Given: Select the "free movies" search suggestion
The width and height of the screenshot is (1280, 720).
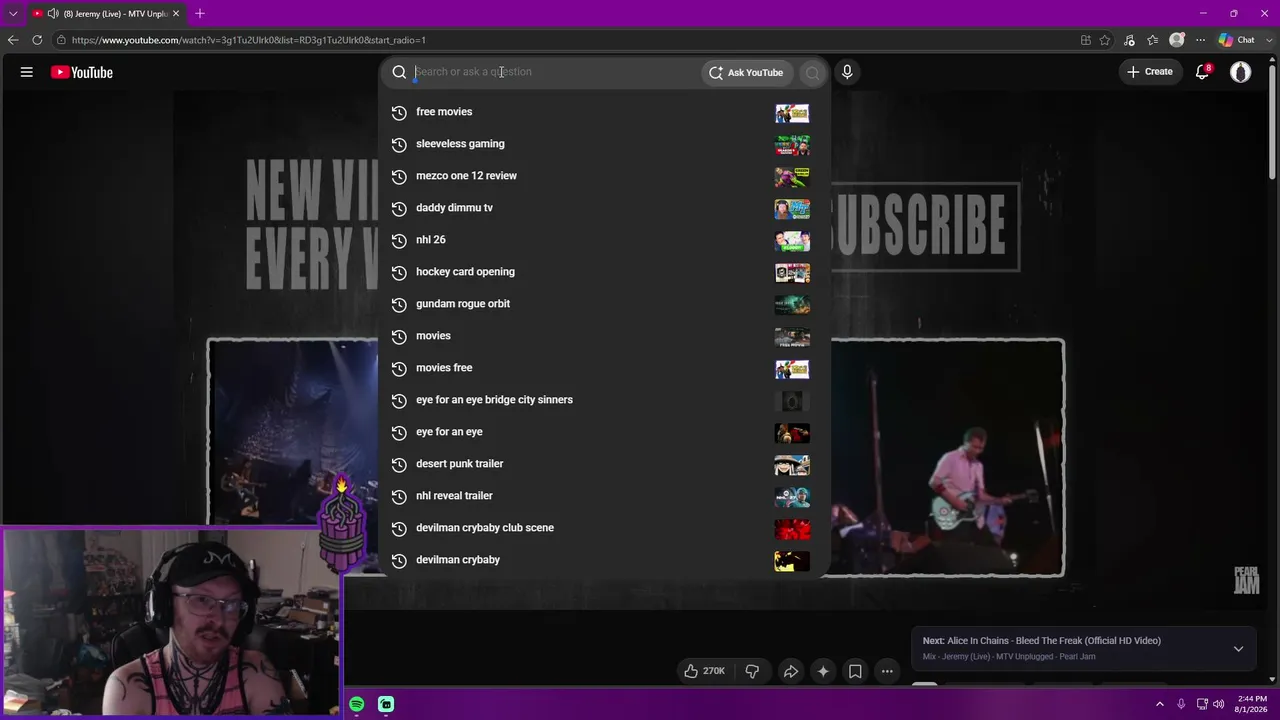Looking at the screenshot, I should tap(604, 112).
